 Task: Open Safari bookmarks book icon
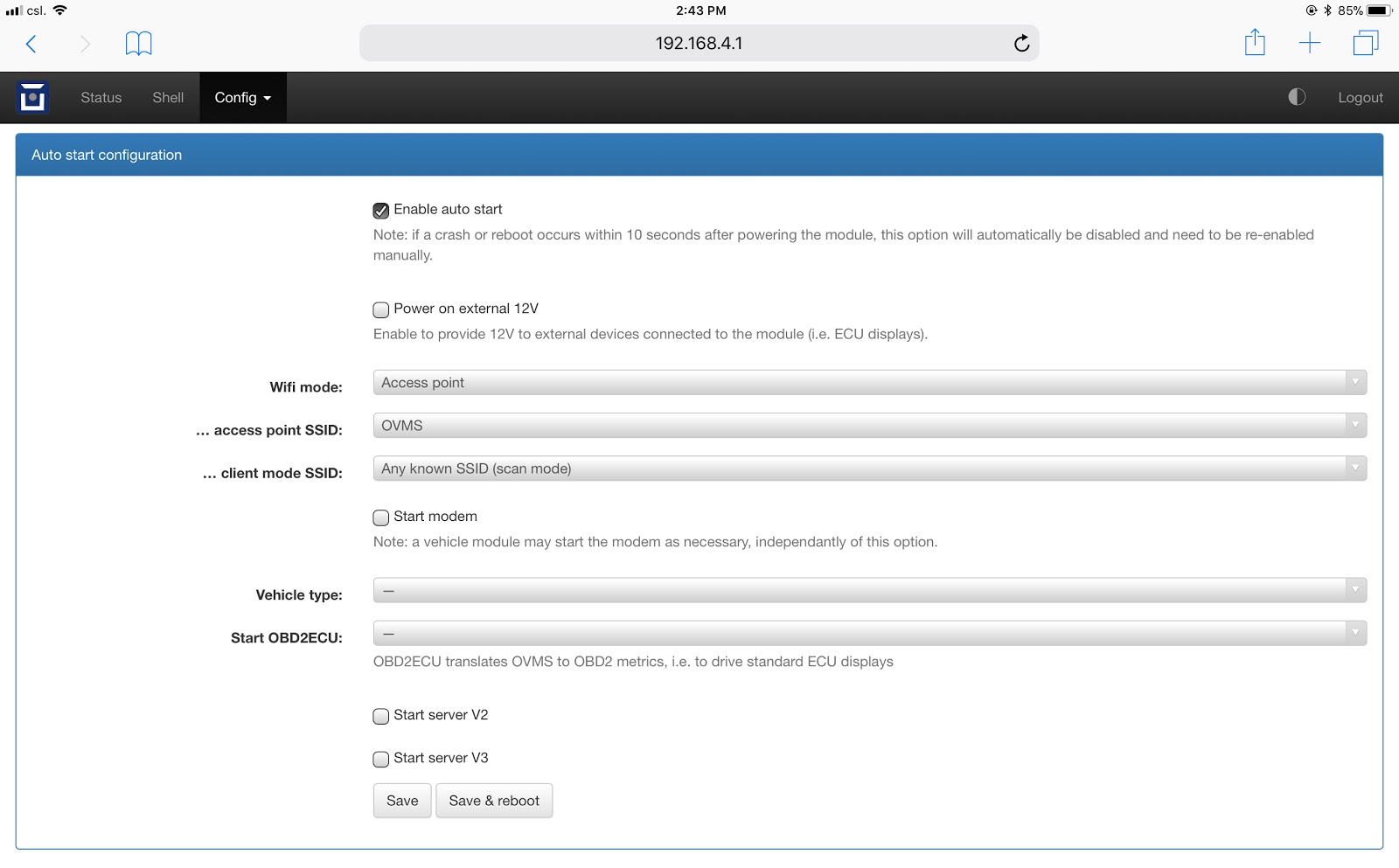[x=138, y=44]
